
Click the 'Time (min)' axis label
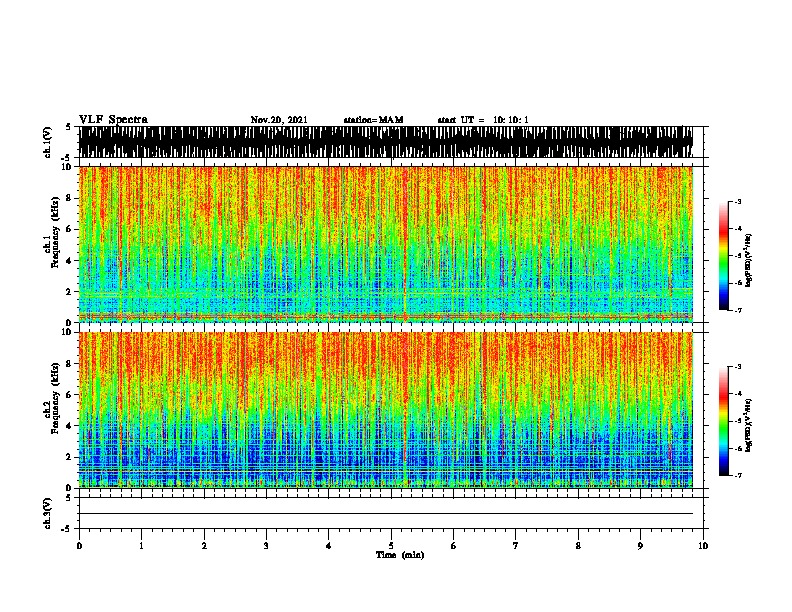click(400, 555)
